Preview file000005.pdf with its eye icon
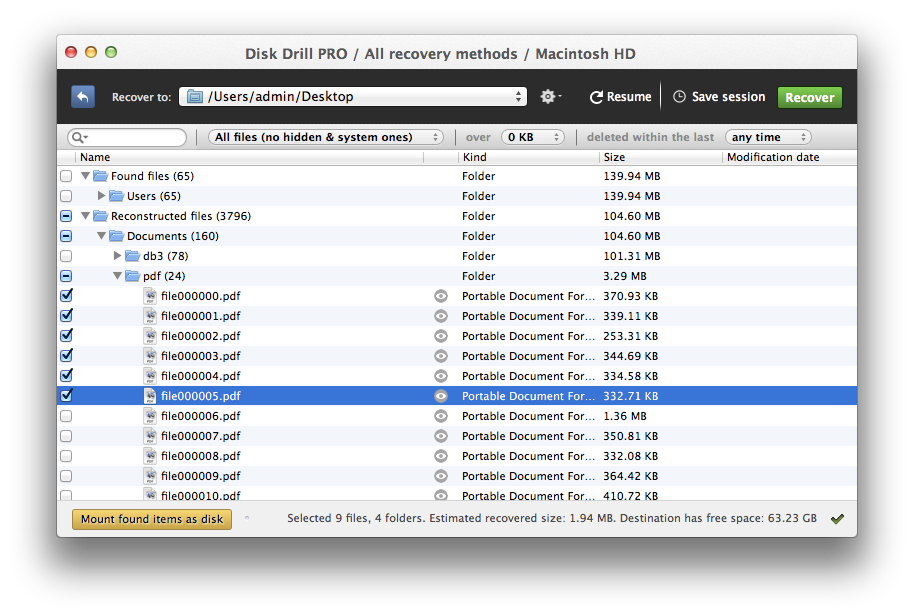 441,396
